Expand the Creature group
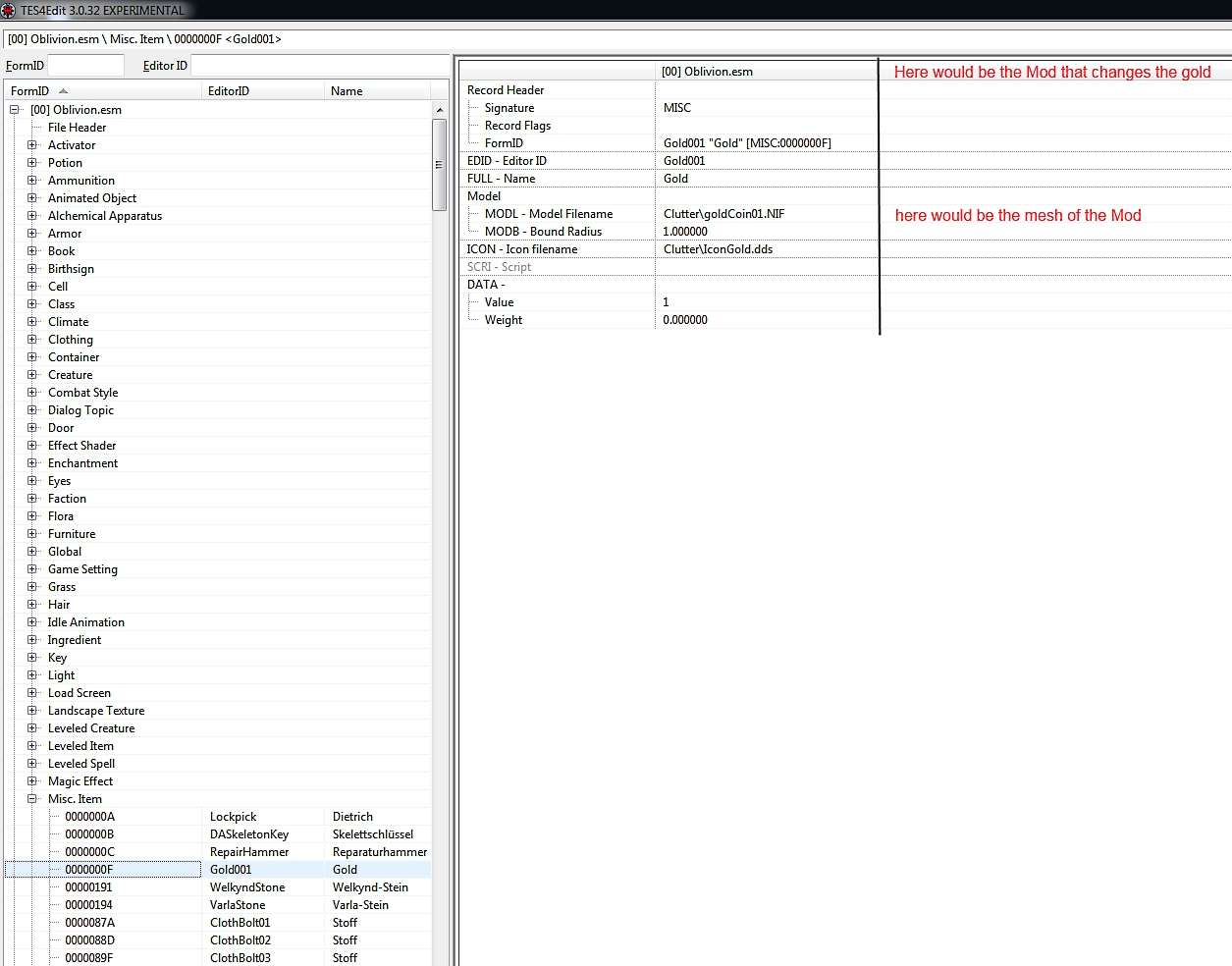 32,375
